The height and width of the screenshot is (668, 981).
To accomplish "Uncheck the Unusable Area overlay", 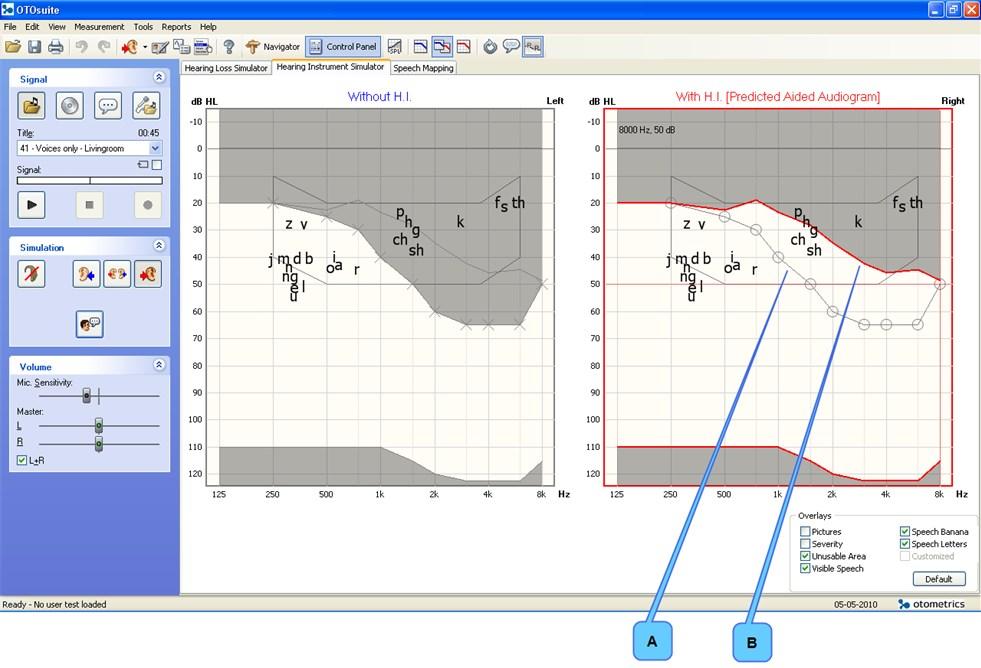I will coord(805,556).
